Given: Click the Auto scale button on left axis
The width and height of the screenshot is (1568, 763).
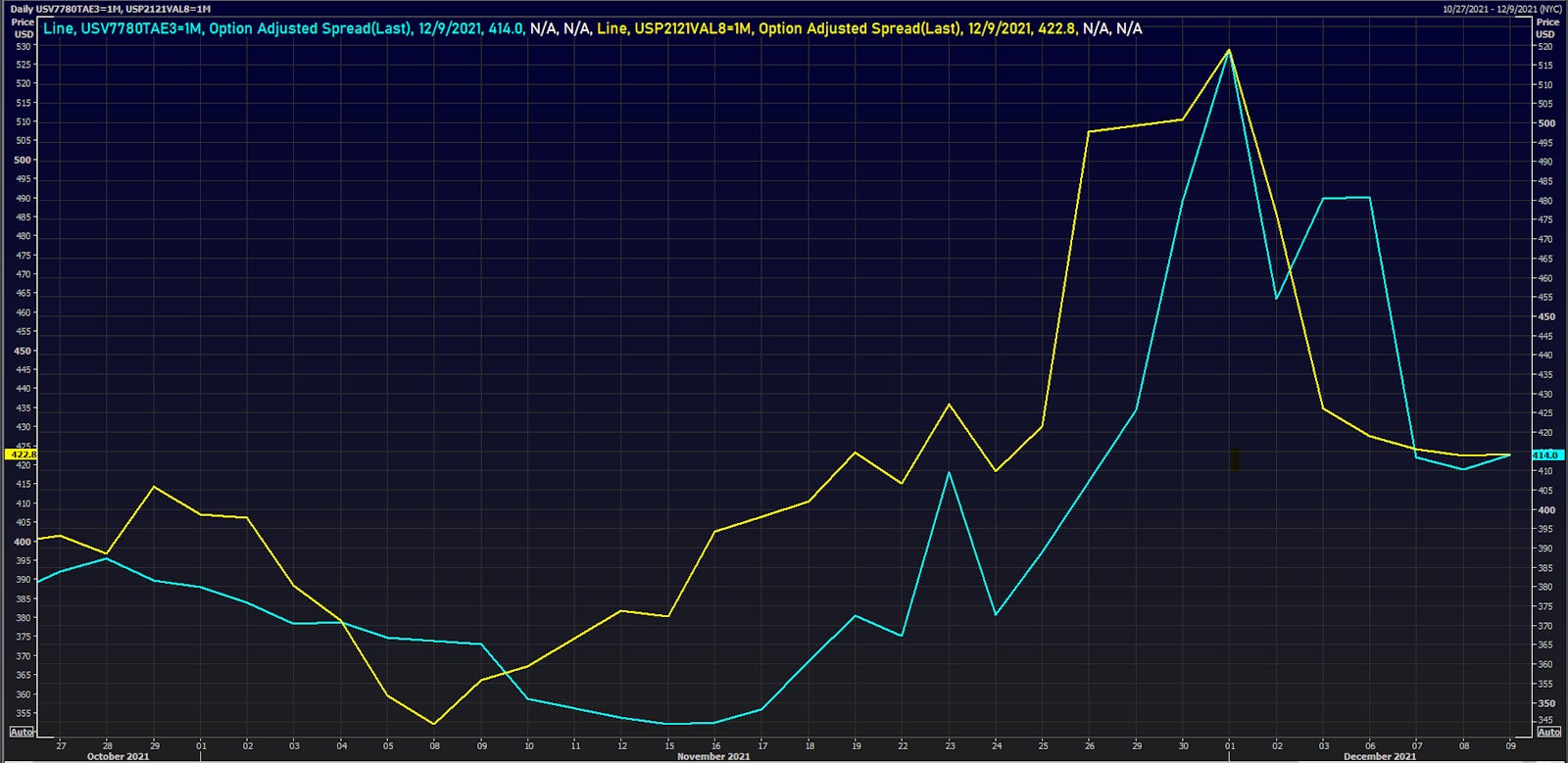Looking at the screenshot, I should [22, 732].
